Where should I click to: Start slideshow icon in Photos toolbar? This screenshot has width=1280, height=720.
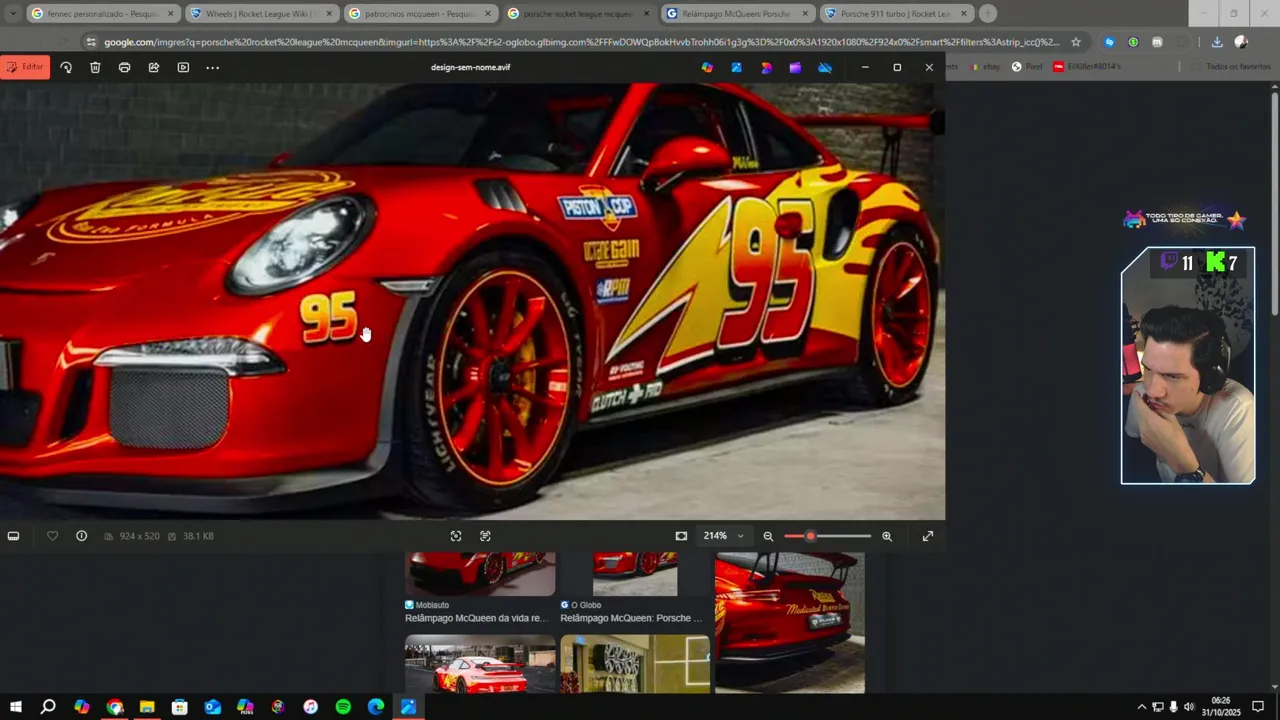183,68
